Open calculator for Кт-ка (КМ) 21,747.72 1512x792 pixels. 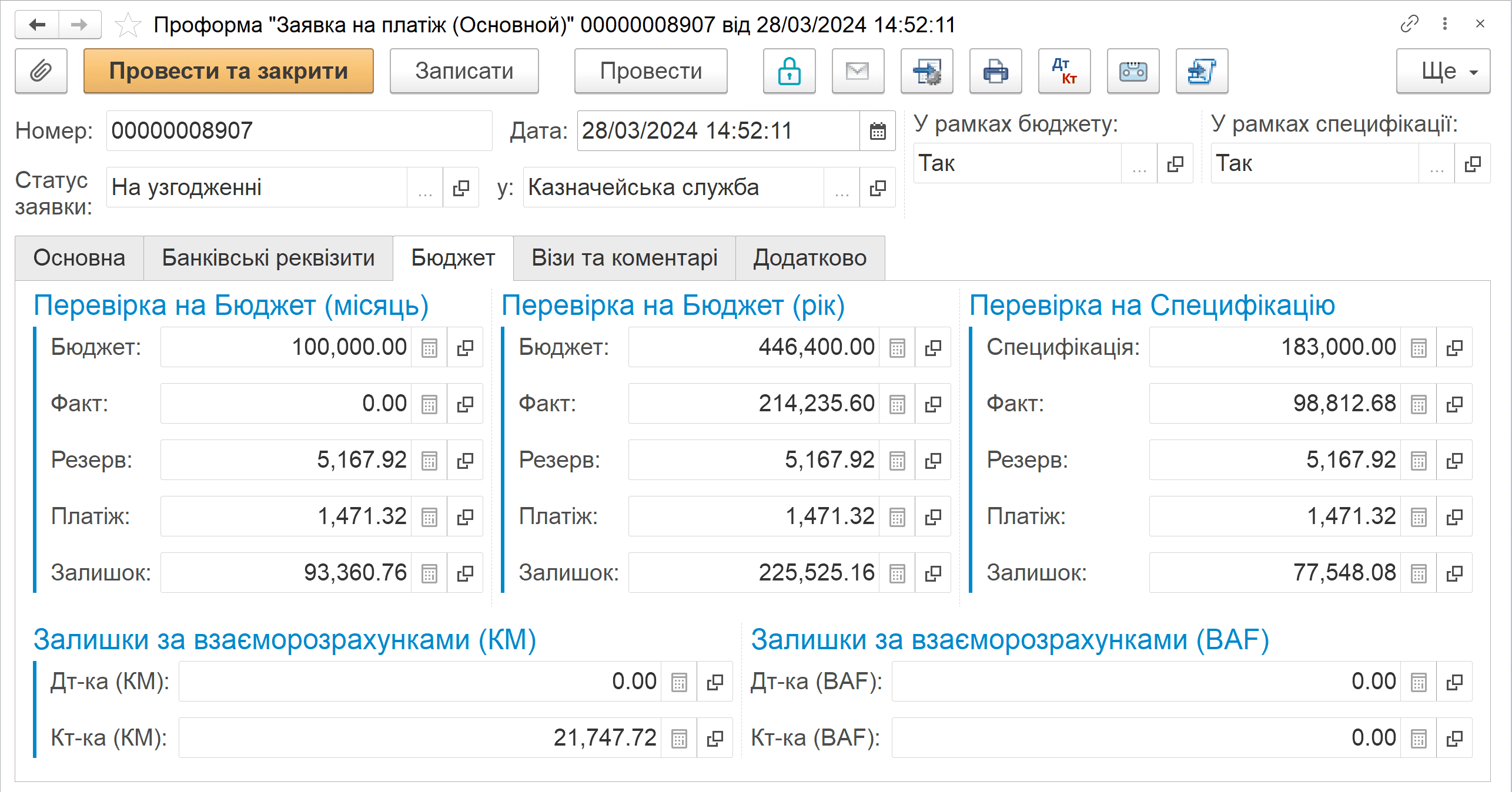(679, 738)
